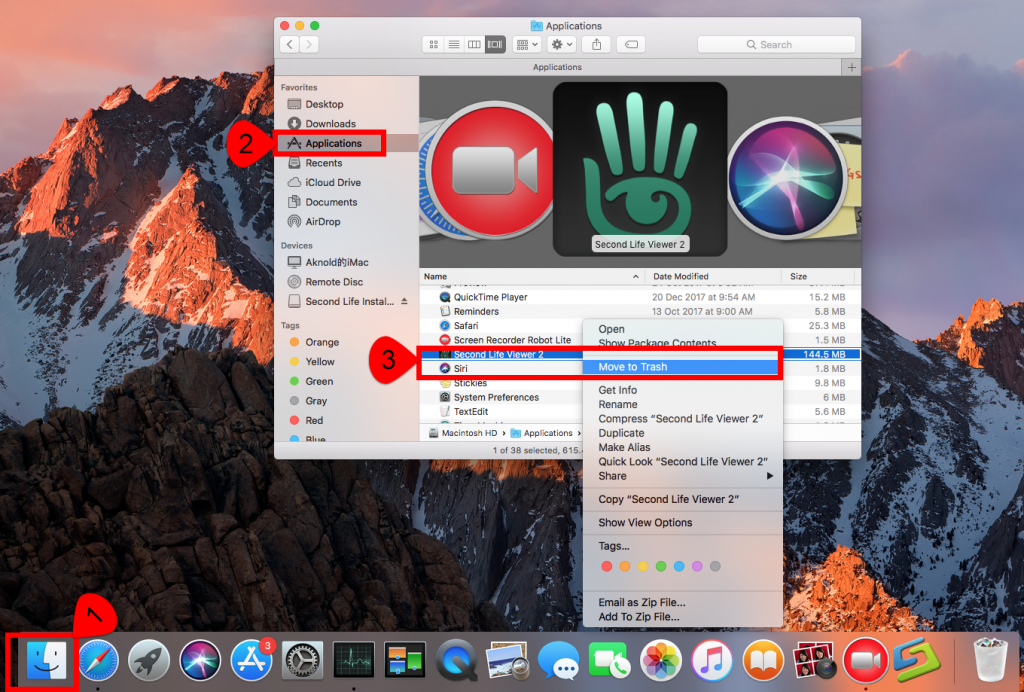
Task: Eject the Second Life Installer disk
Action: click(404, 301)
